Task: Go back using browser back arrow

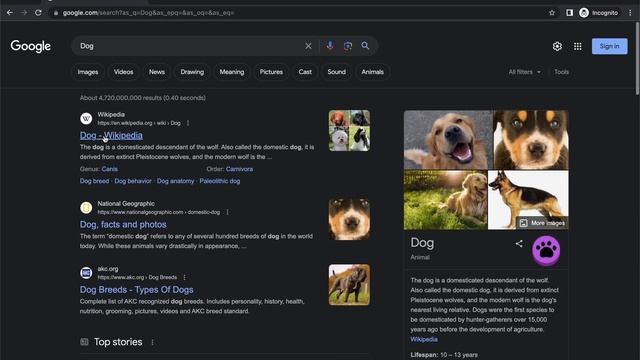Action: point(10,13)
